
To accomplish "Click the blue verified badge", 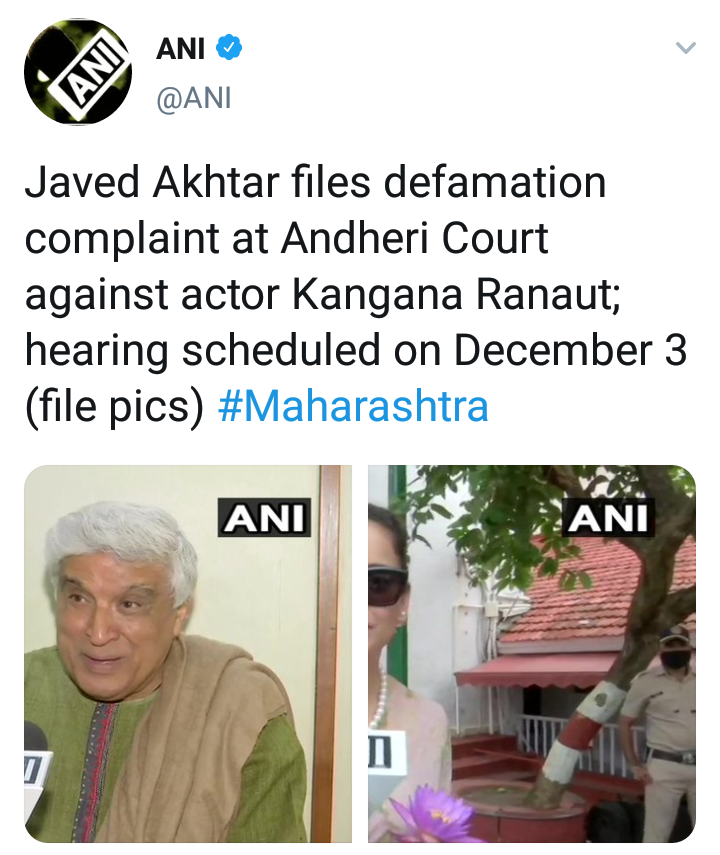I will tap(229, 48).
